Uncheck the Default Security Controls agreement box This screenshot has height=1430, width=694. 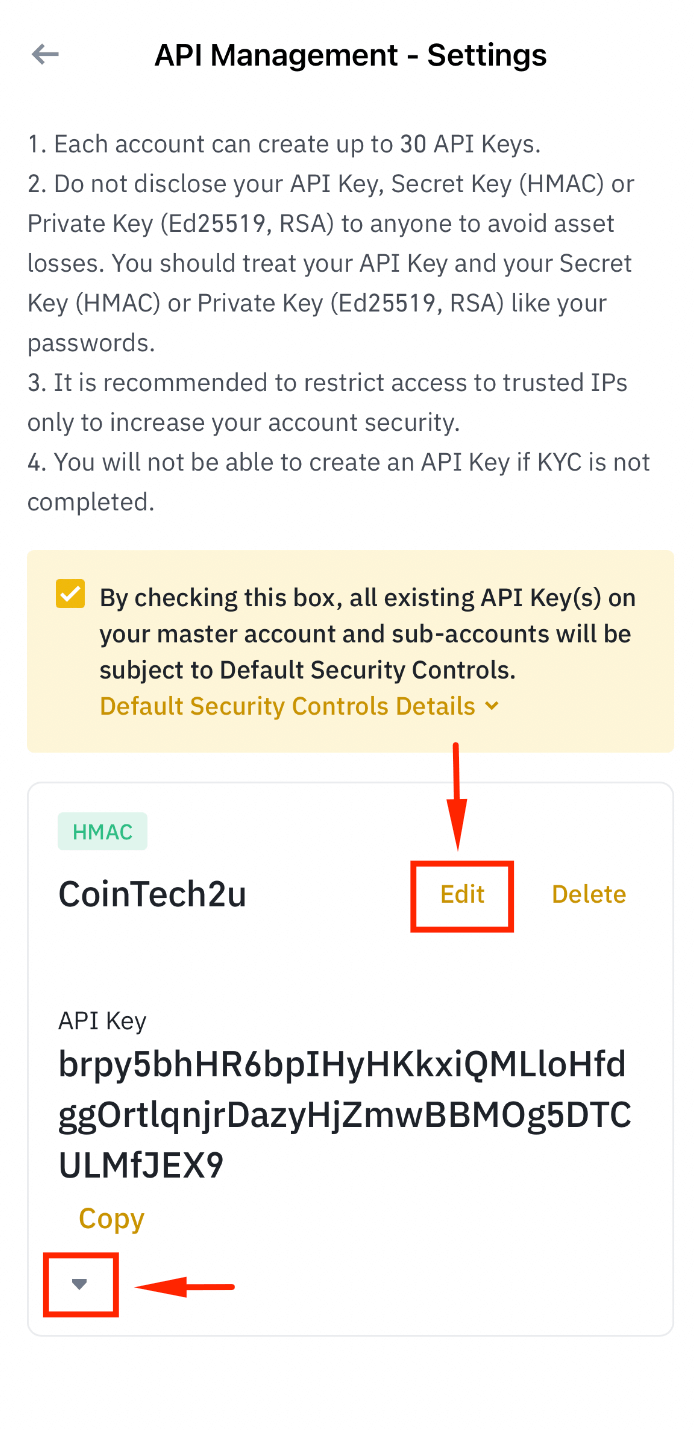[68, 594]
